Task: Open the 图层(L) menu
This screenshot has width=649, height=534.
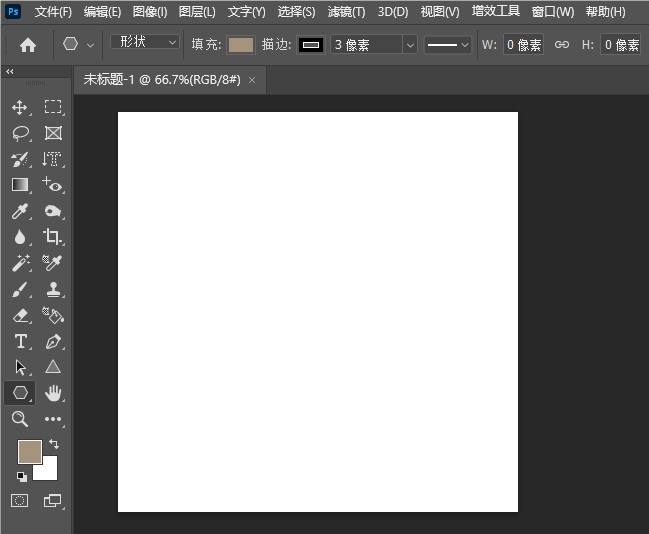Action: (x=197, y=12)
